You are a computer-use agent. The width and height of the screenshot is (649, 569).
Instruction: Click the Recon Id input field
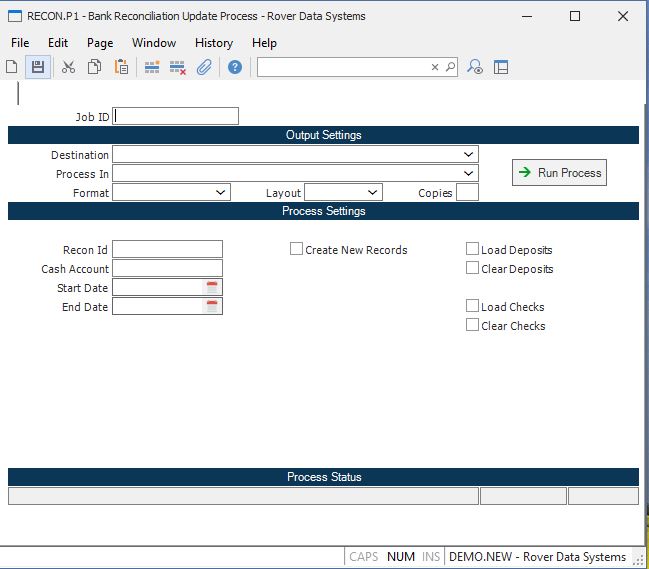coord(167,249)
